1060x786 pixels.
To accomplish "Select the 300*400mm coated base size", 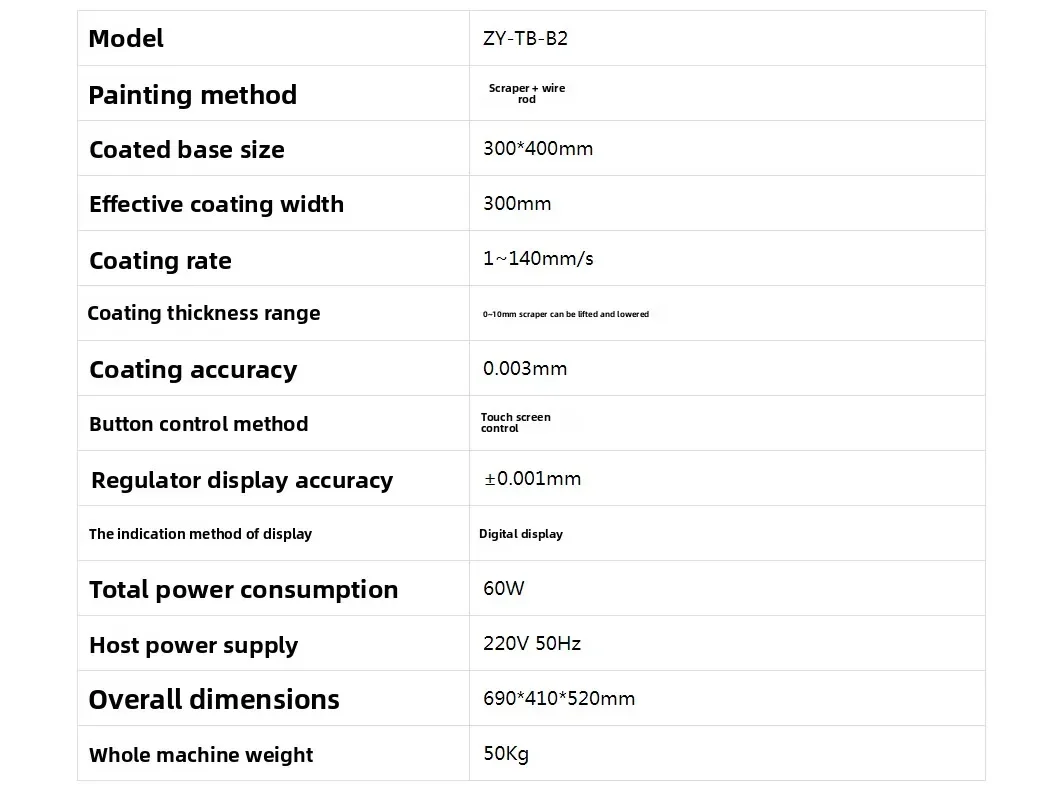I will (537, 149).
